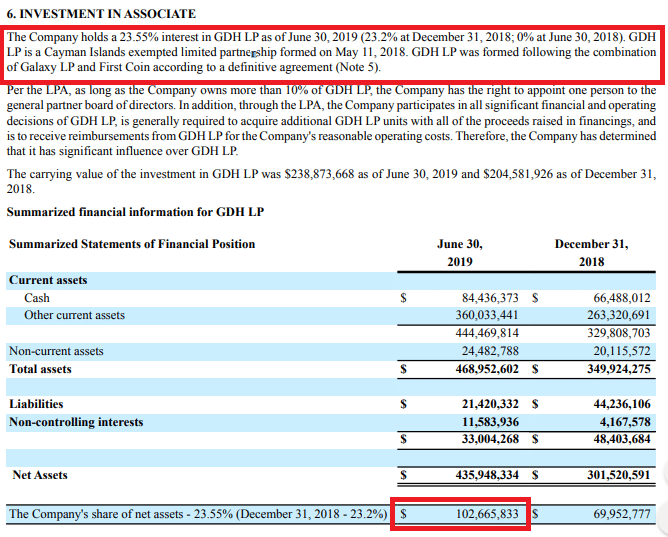Click "The Company's share of net assets" label
Image resolution: width=668 pixels, height=537 pixels.
[198, 514]
